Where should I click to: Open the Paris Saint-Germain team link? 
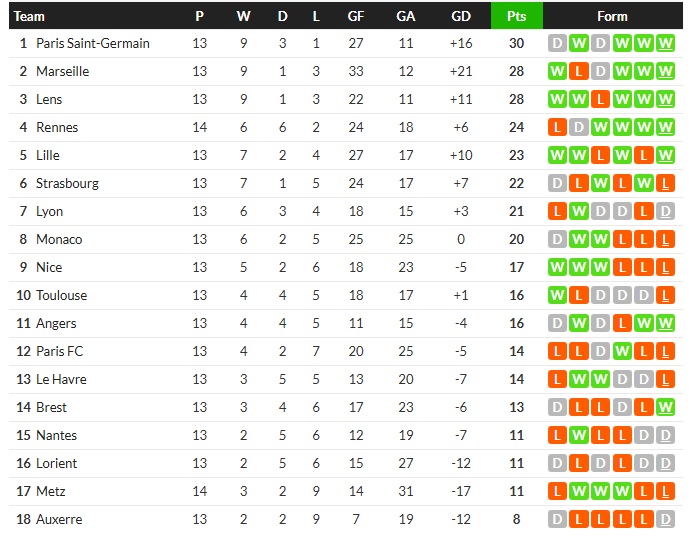(x=93, y=43)
